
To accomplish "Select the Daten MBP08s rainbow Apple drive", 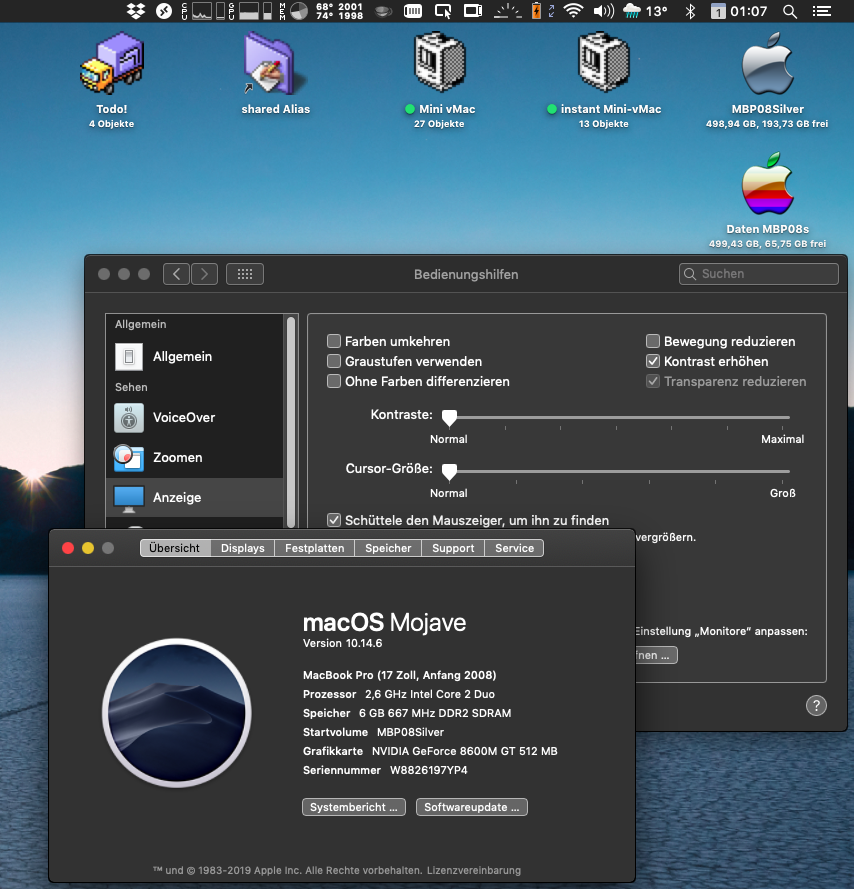I will (767, 183).
